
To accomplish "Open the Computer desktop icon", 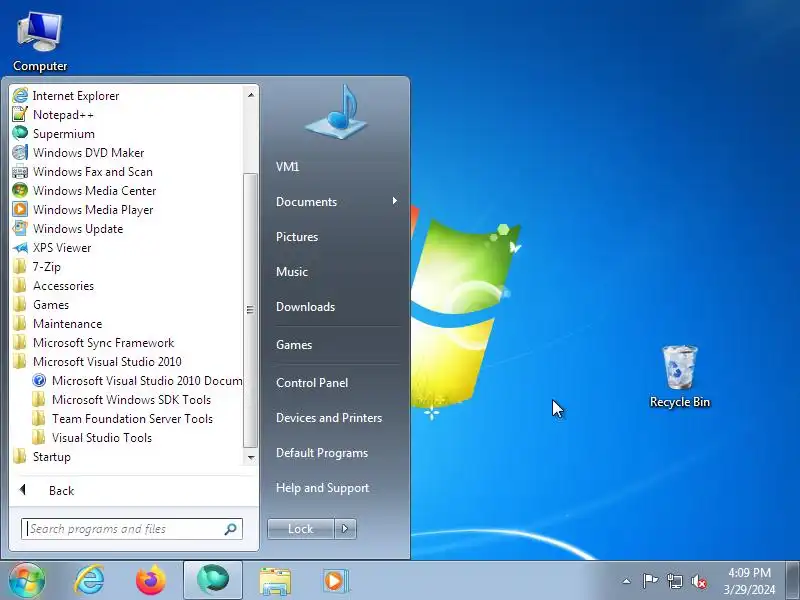I will 40,43.
